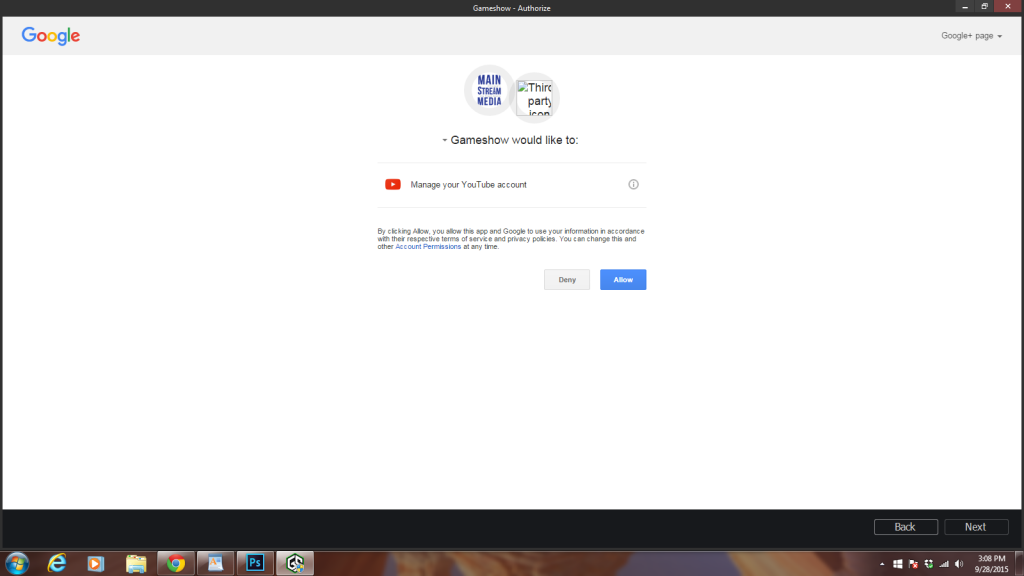Switch to Google Chrome in taskbar

(x=176, y=563)
